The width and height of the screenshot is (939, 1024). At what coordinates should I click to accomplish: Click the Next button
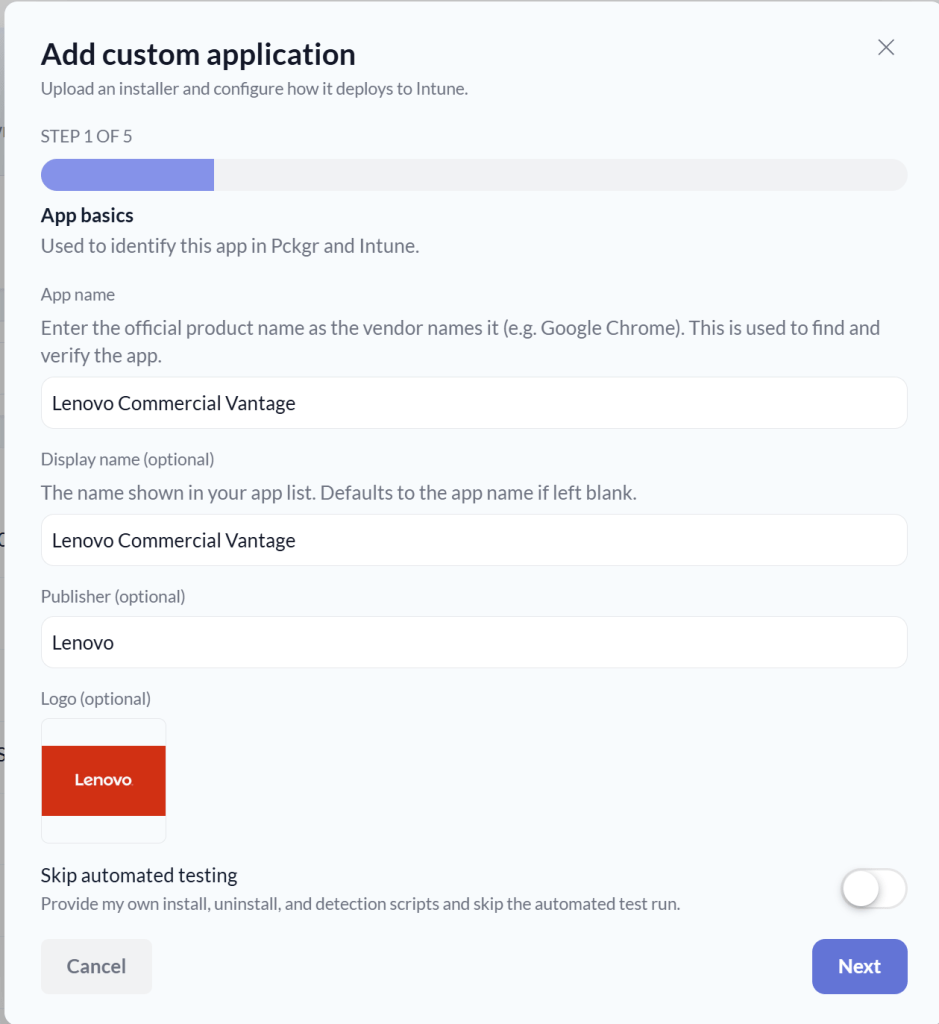coord(859,966)
